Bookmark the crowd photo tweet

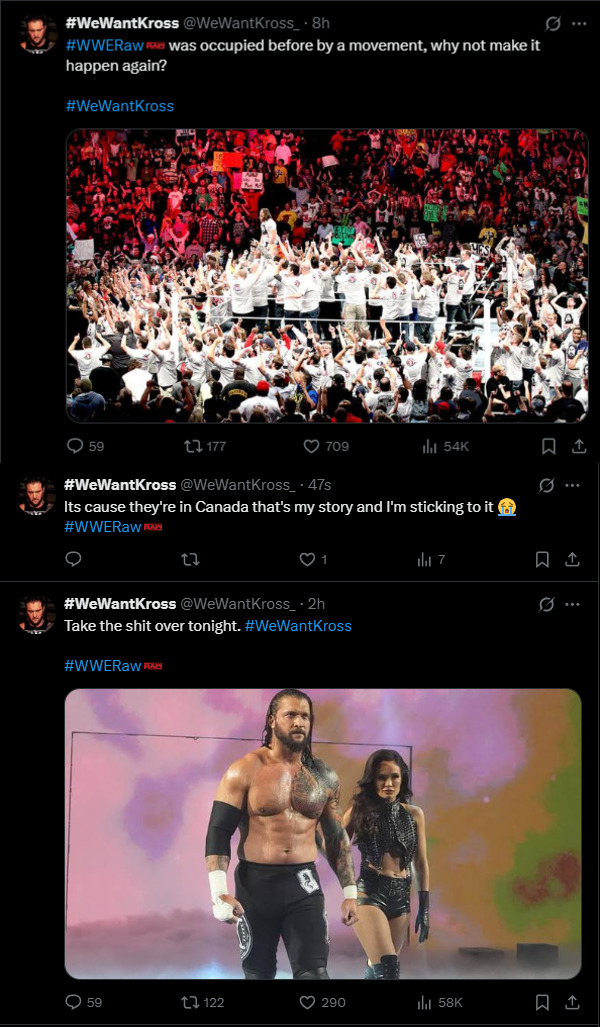tap(549, 446)
